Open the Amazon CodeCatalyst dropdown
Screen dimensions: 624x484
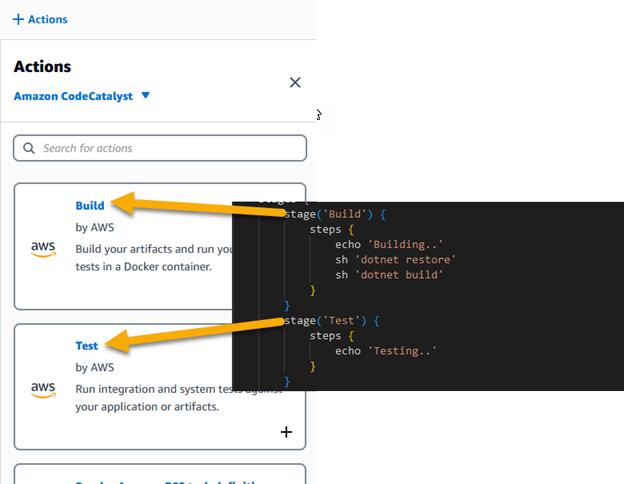click(82, 96)
